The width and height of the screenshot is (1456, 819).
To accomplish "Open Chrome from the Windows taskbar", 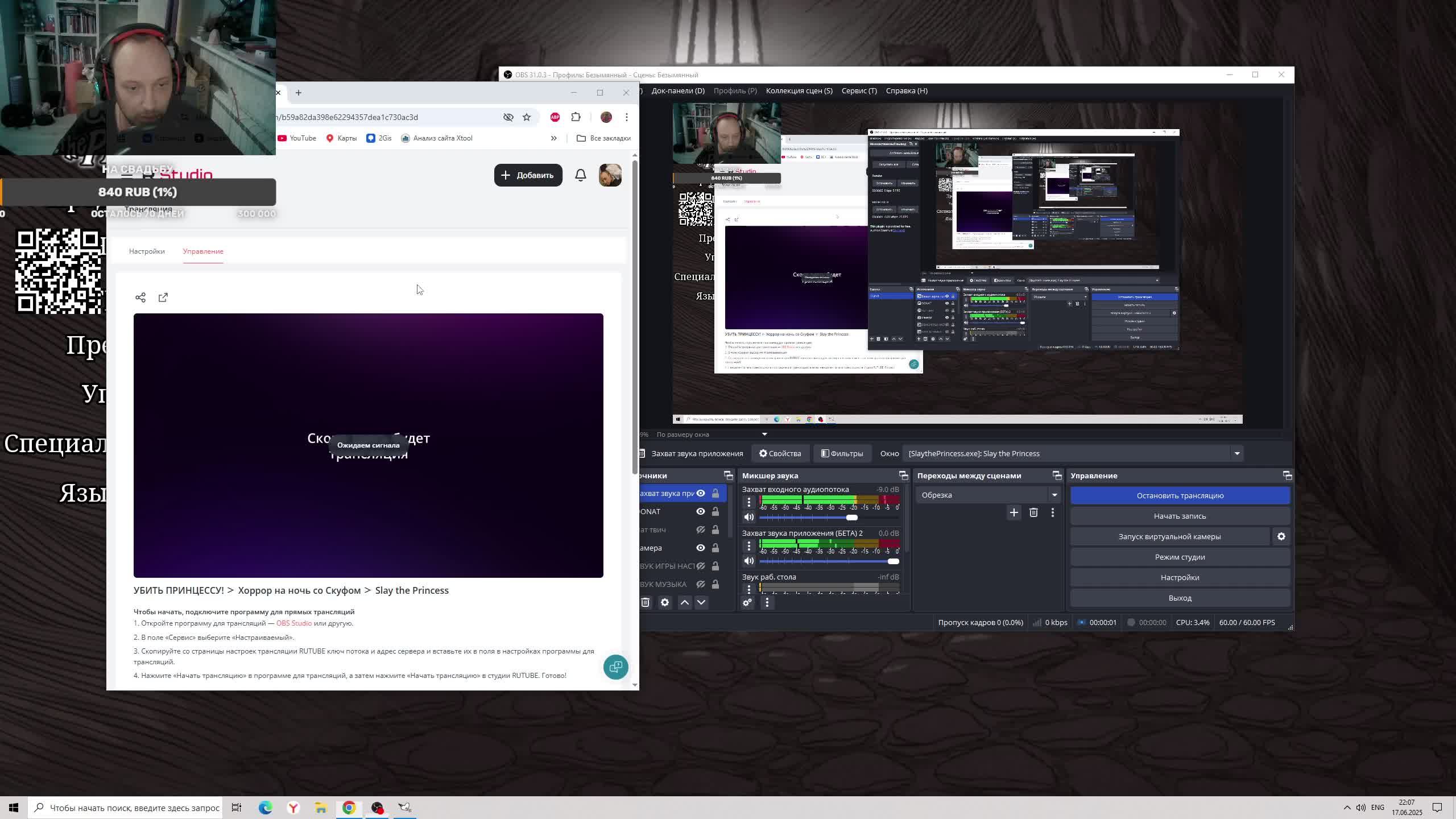I will [349, 808].
